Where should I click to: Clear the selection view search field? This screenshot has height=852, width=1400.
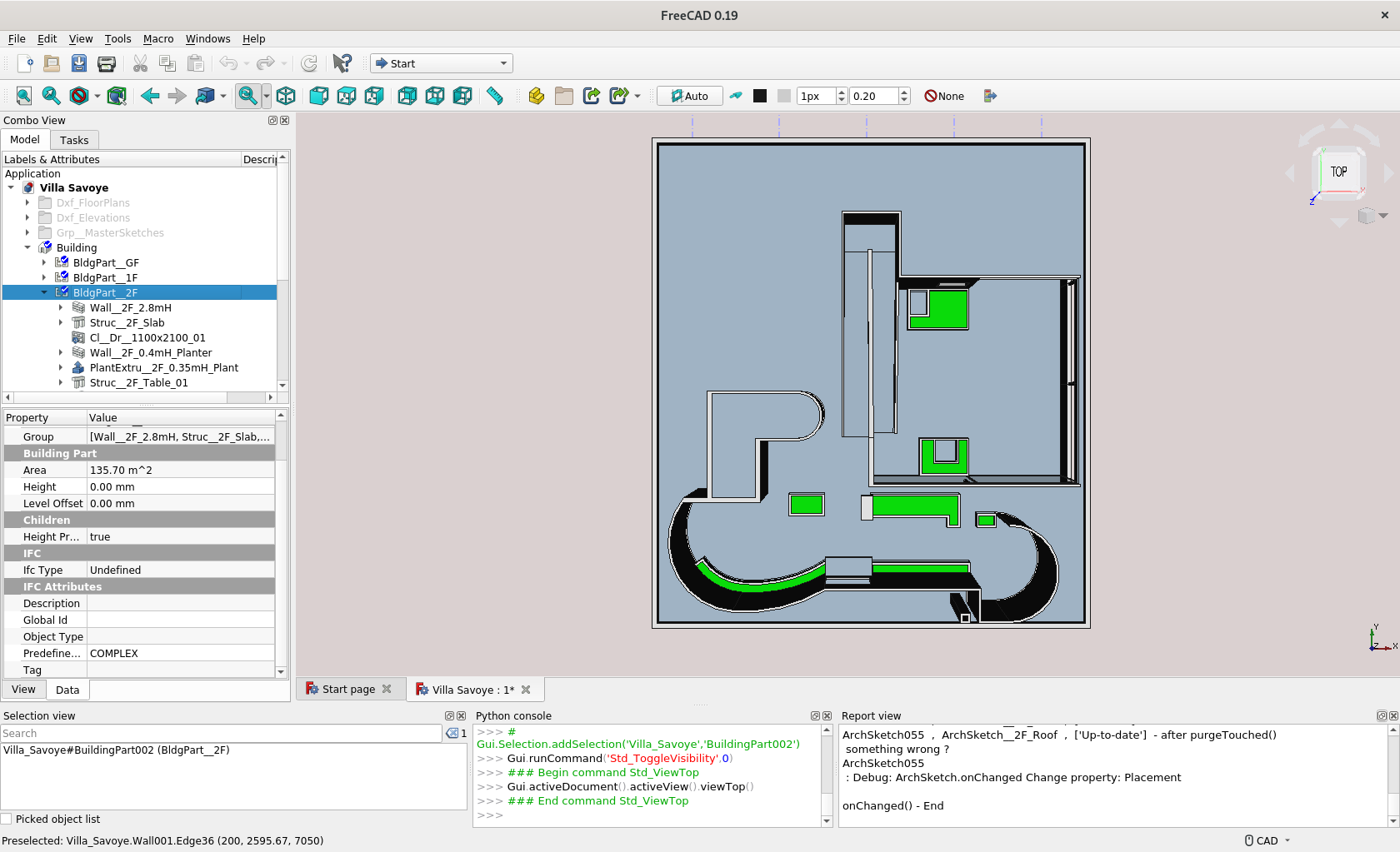[452, 733]
